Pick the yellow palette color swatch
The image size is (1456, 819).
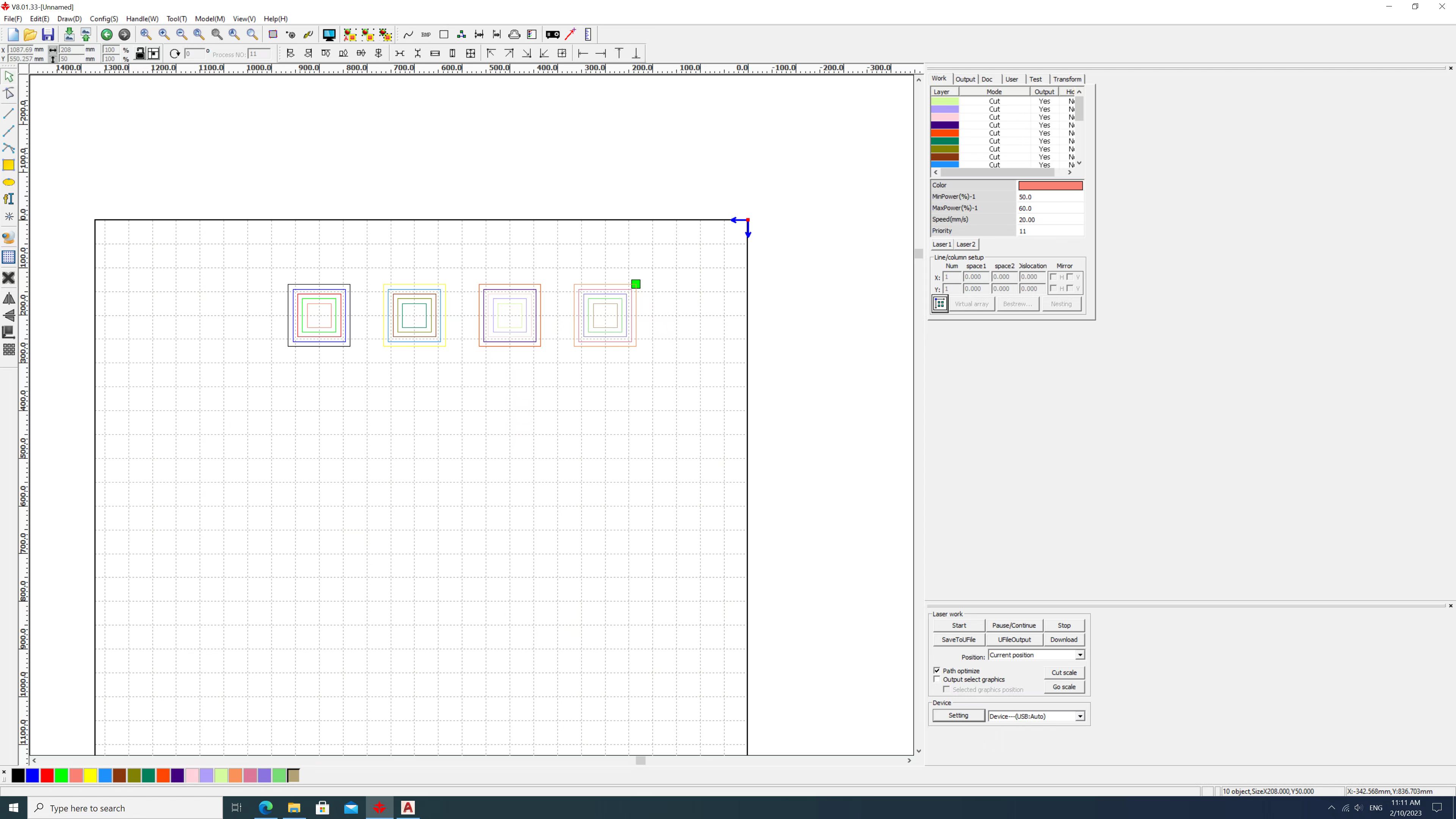click(91, 775)
